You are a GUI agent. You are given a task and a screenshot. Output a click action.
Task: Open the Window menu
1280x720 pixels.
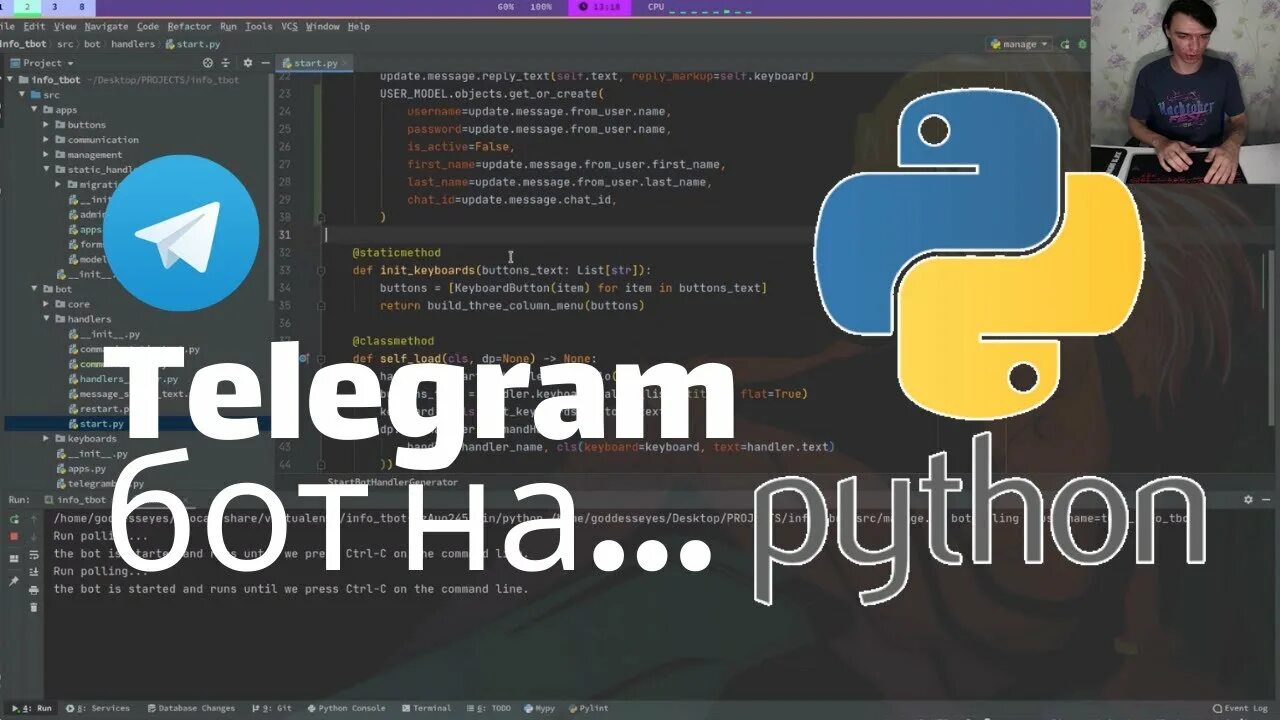pyautogui.click(x=322, y=26)
